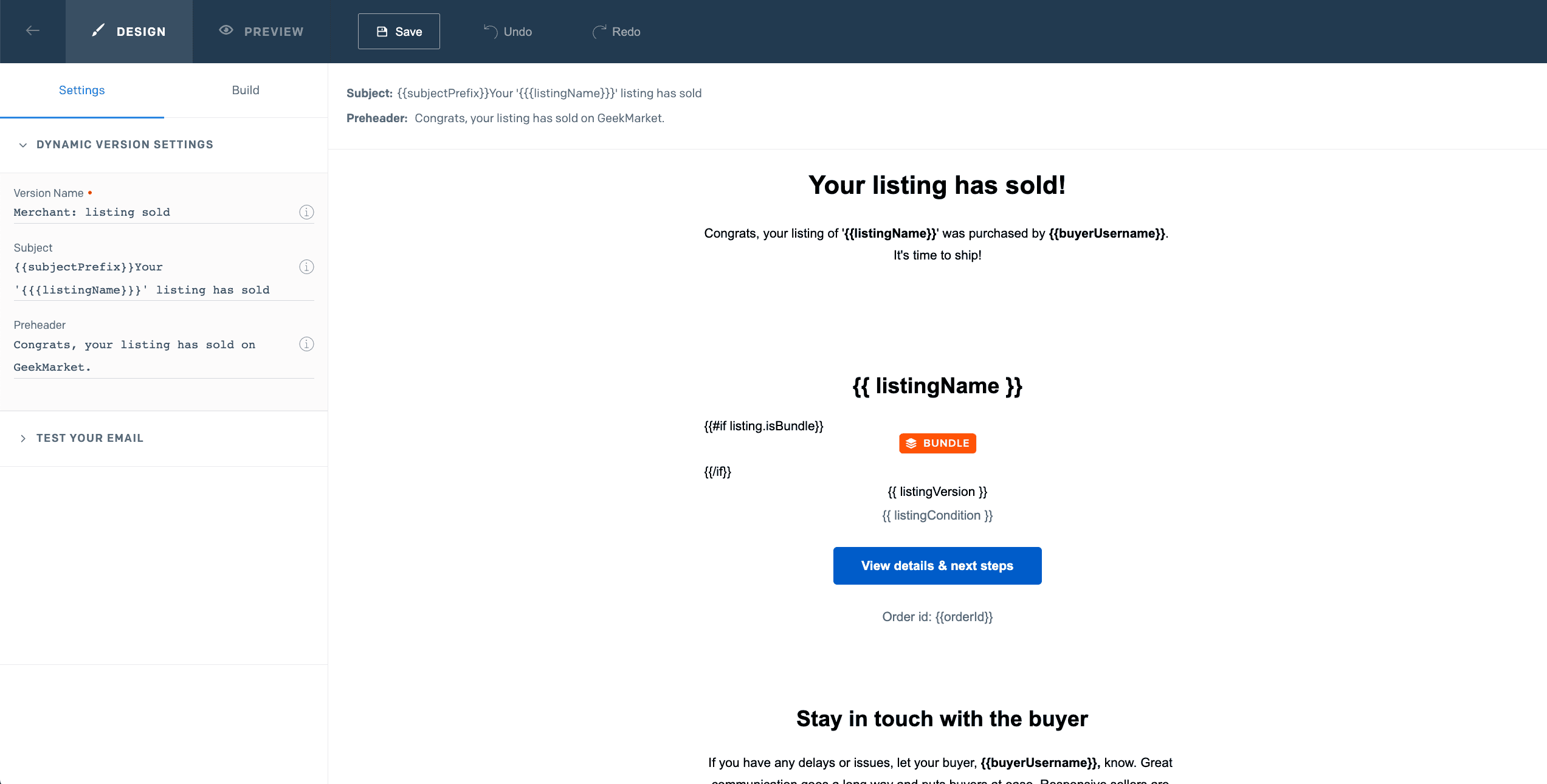Click the info circle icon next to Preheader
Image resolution: width=1547 pixels, height=784 pixels.
306,344
